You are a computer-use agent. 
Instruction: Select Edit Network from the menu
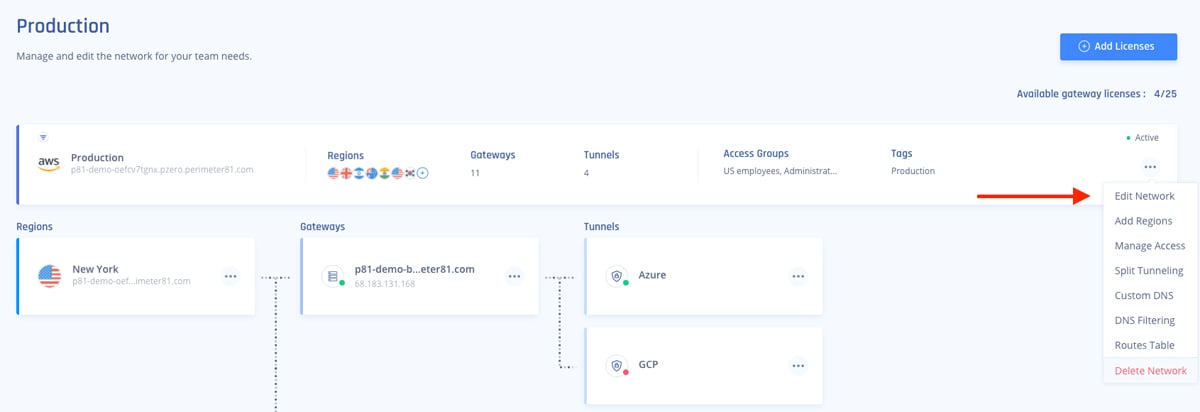(x=1144, y=196)
